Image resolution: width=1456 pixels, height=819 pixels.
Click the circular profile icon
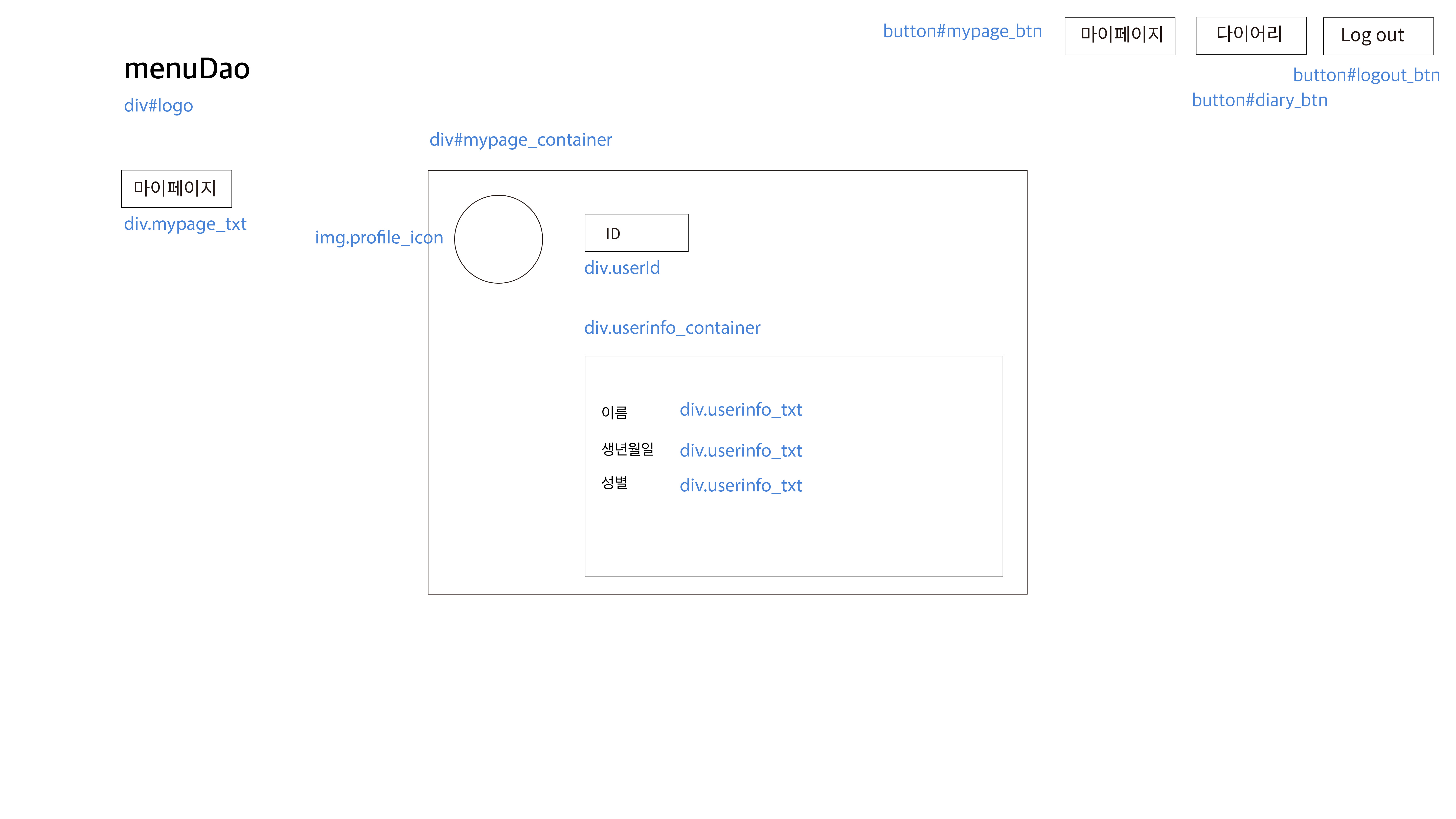[x=498, y=239]
